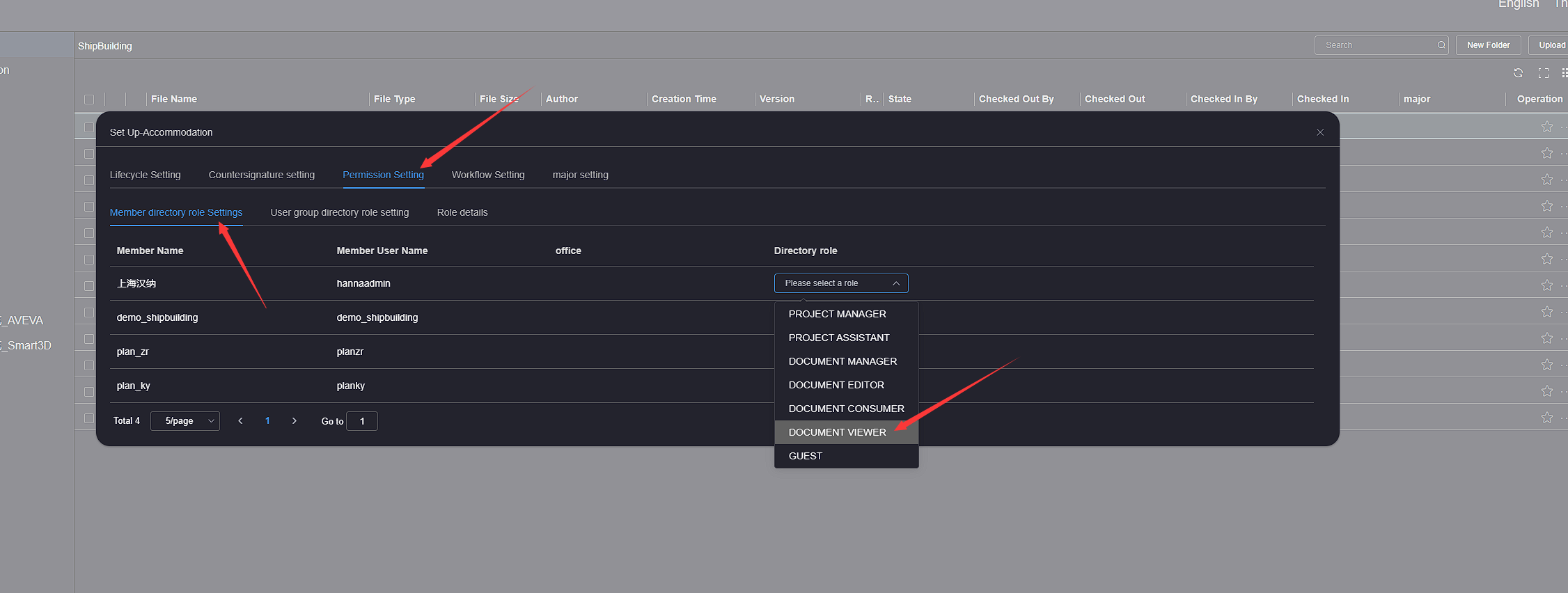Click the Go to page input
This screenshot has width=1568, height=593.
click(x=362, y=421)
